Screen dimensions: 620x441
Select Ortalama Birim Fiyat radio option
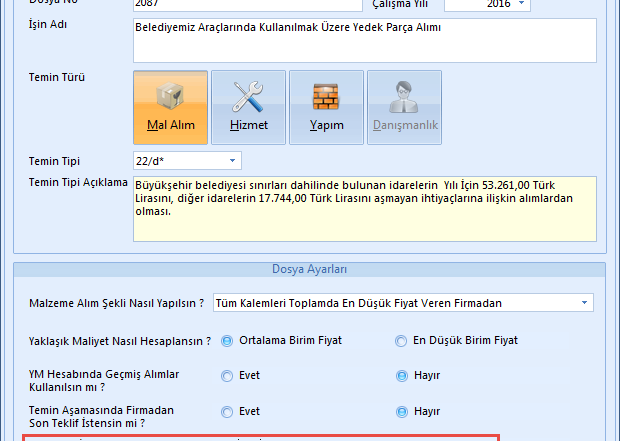point(227,341)
